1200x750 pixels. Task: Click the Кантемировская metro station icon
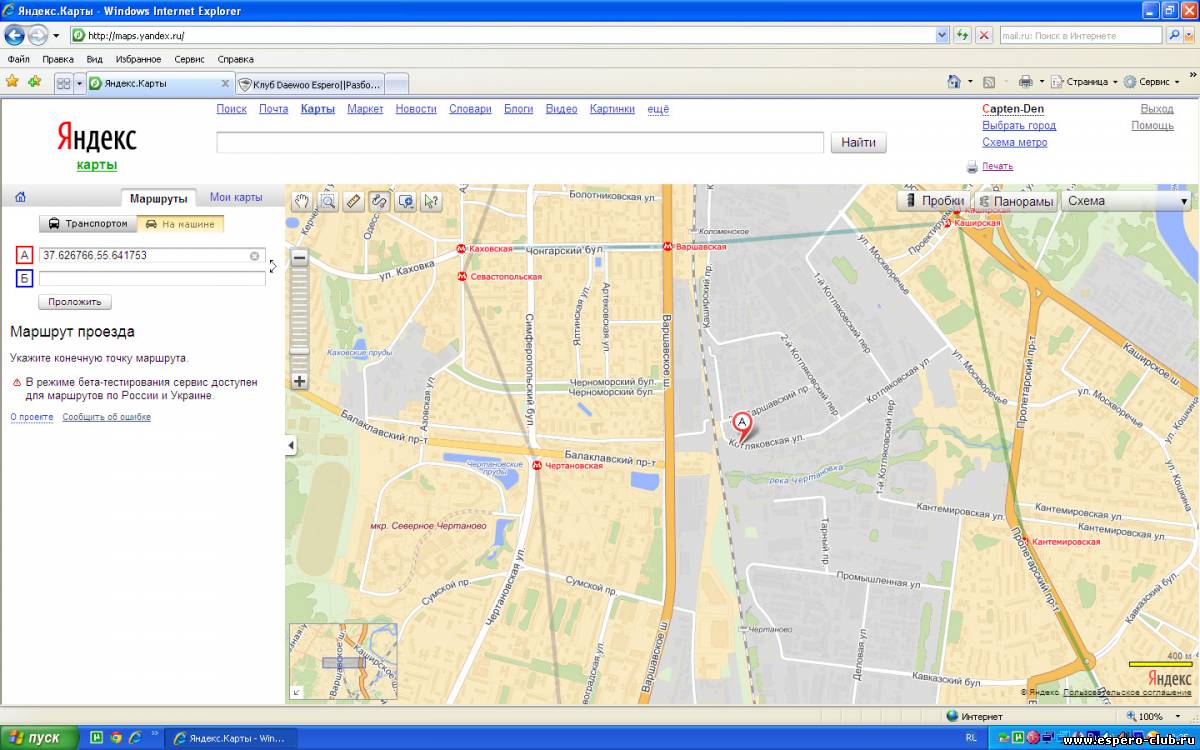pyautogui.click(x=1024, y=542)
